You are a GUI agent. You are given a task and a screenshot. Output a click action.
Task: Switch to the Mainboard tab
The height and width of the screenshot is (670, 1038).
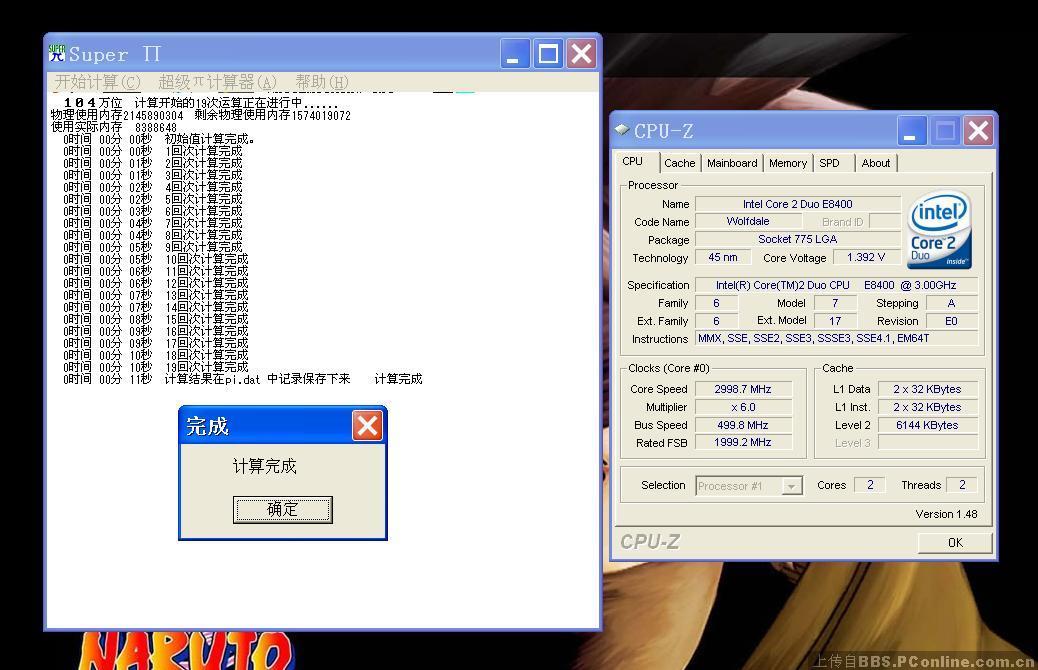tap(732, 163)
